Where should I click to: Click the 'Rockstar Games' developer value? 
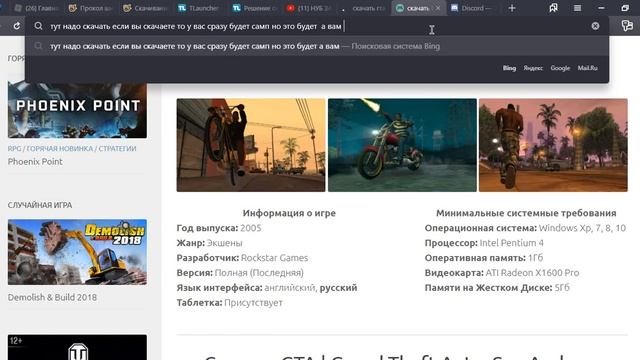click(x=274, y=258)
